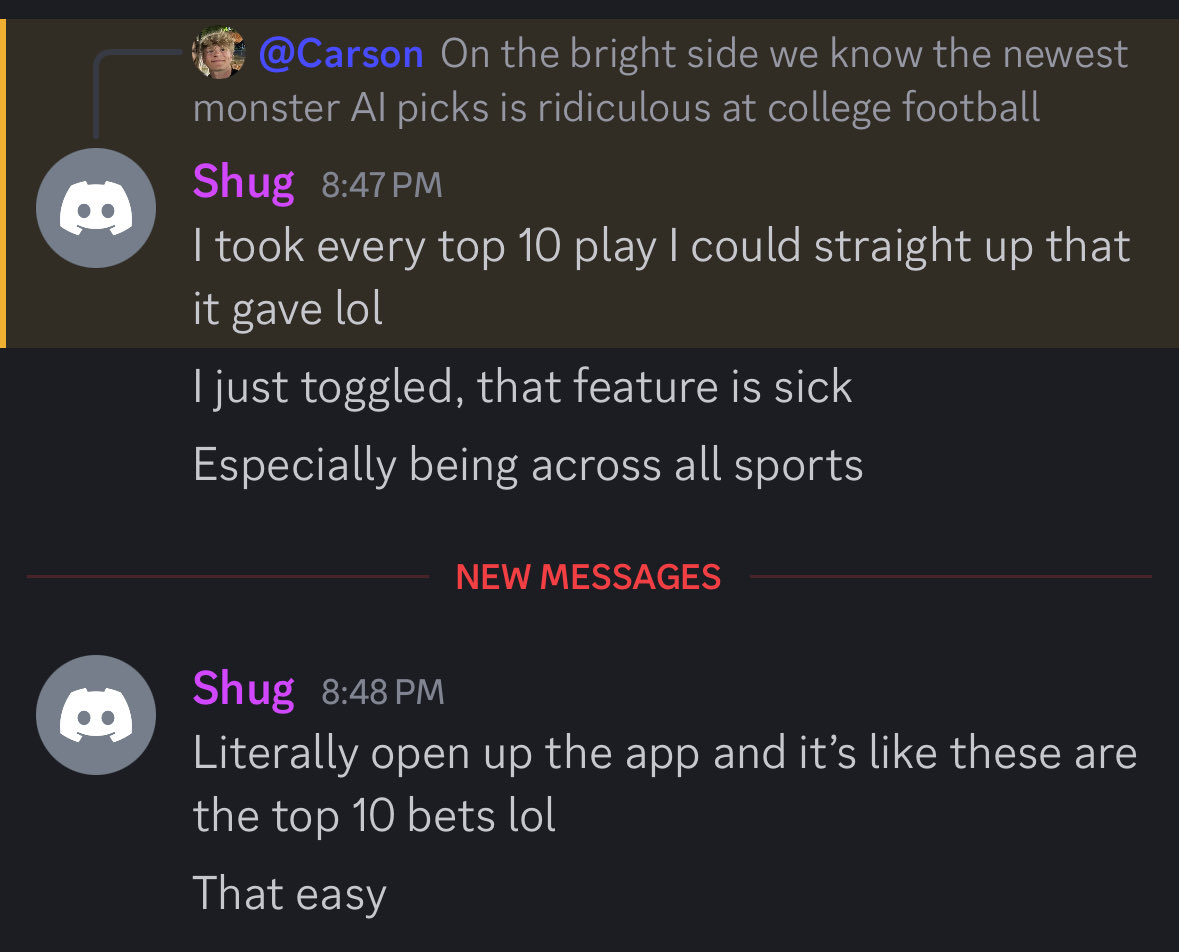
Task: Click the 8:48 PM timestamp
Action: coord(383,692)
